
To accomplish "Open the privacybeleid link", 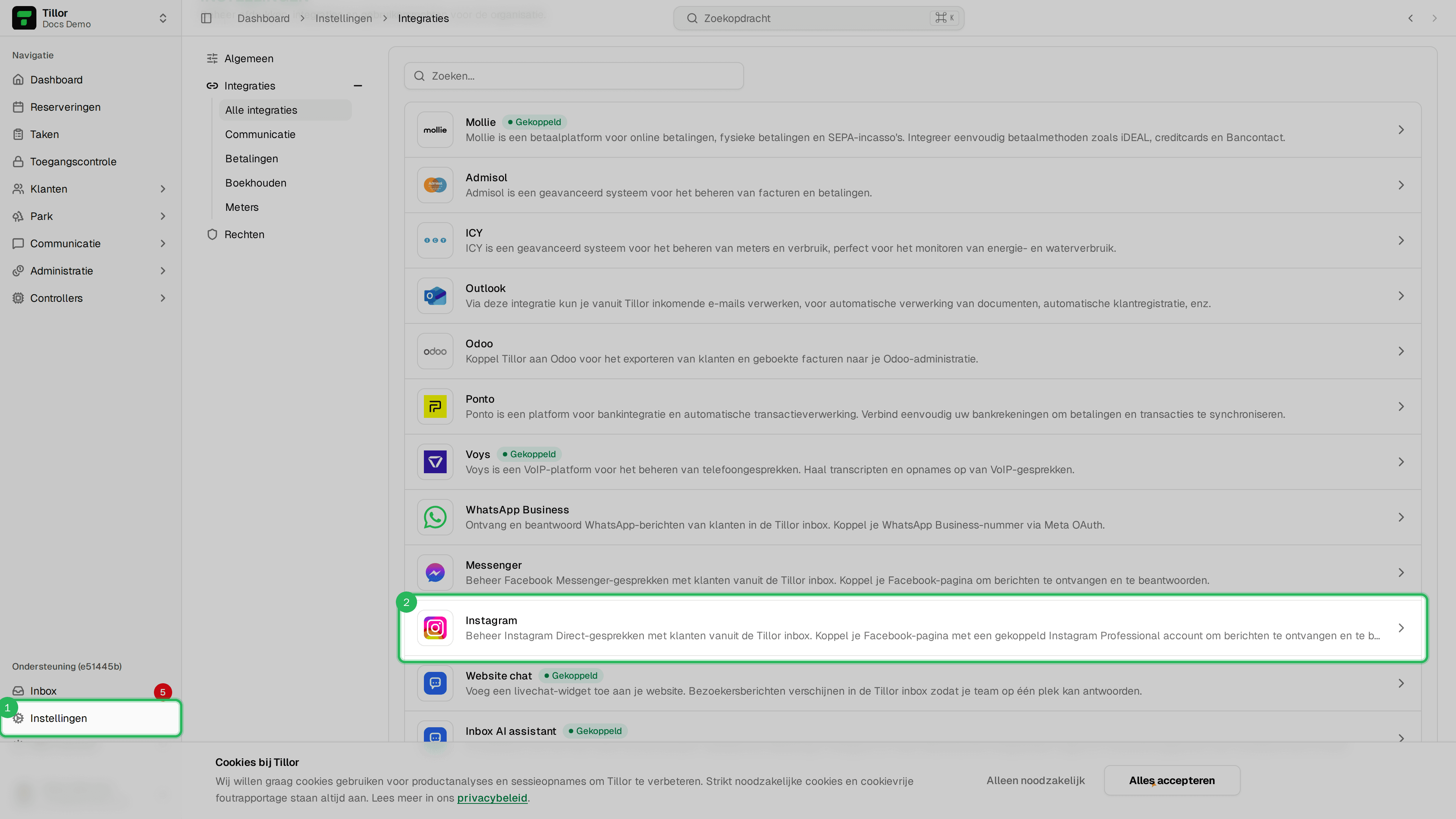I will click(492, 798).
